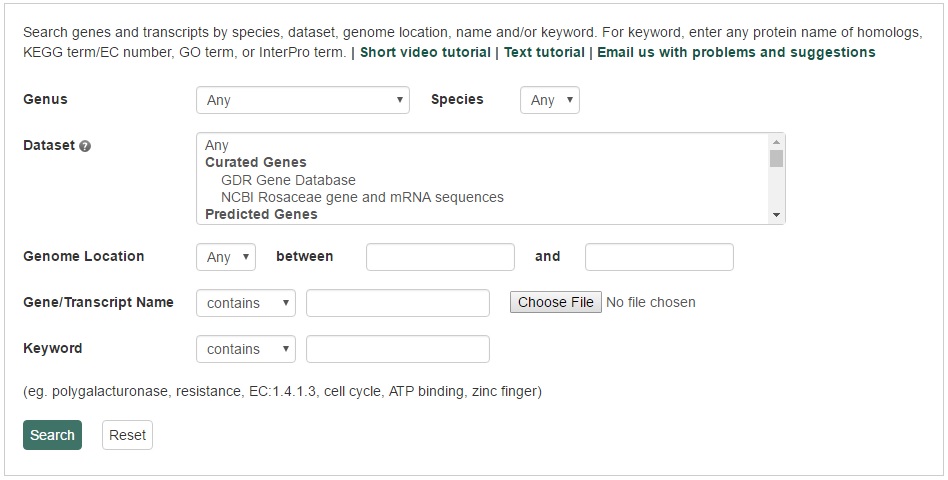Click the Dataset help question mark icon
The width and height of the screenshot is (948, 480).
click(85, 146)
